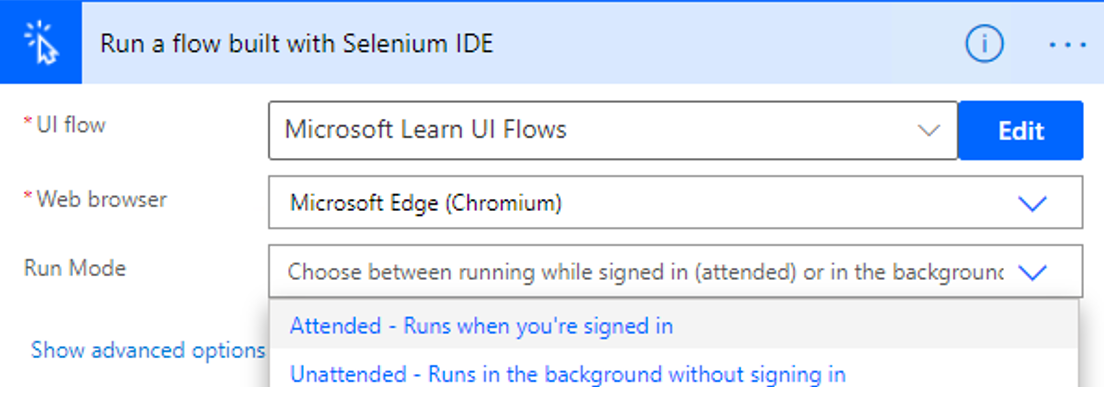
Task: Click the Microsoft Edge (Chromium) selection box
Action: (675, 203)
